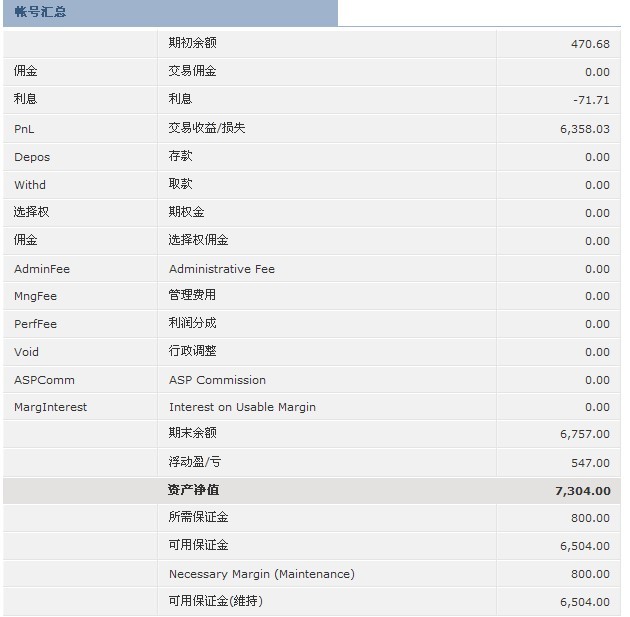Click the 选择权佣金 label

(198, 240)
